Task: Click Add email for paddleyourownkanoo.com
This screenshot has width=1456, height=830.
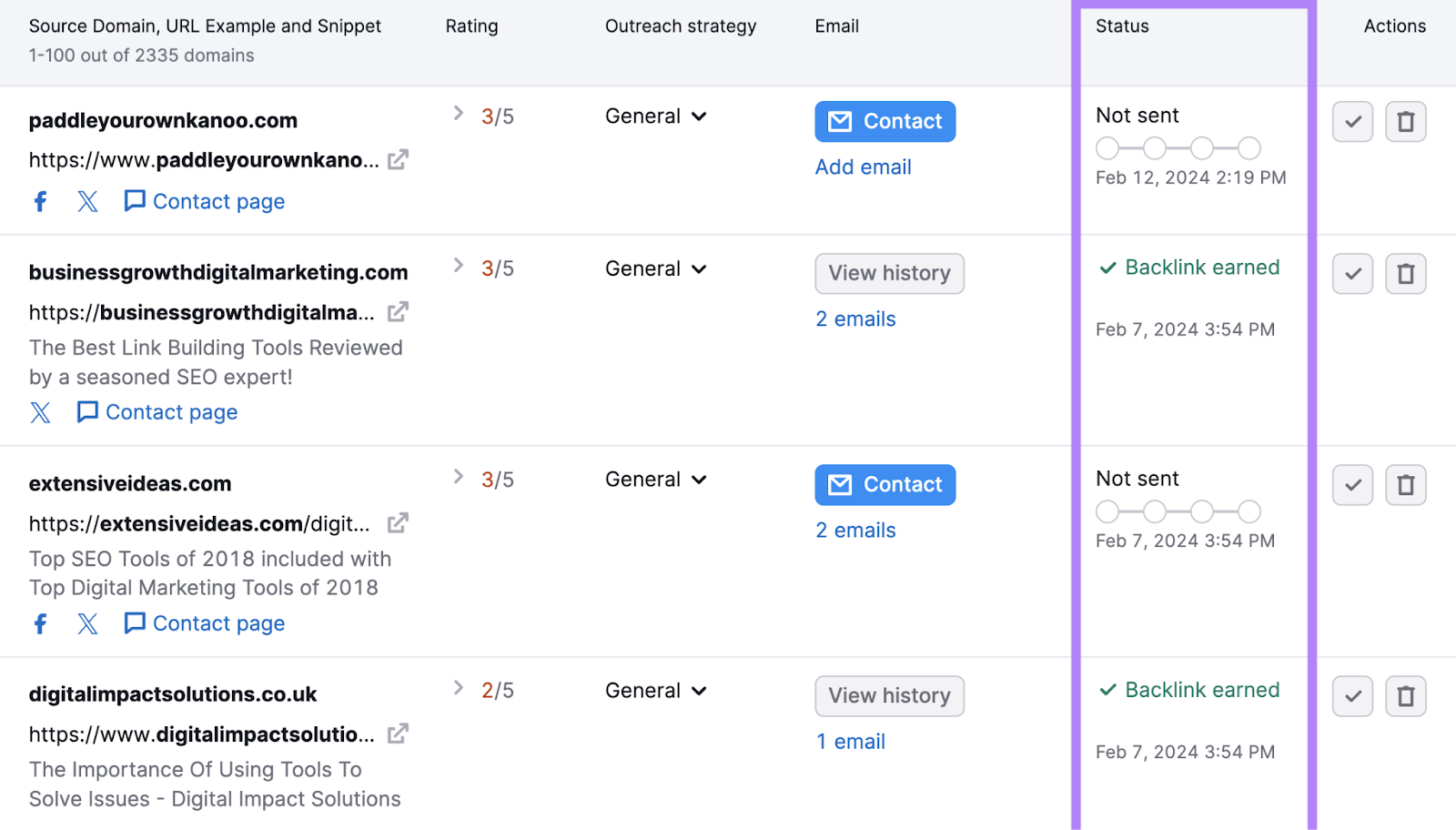Action: [x=863, y=167]
